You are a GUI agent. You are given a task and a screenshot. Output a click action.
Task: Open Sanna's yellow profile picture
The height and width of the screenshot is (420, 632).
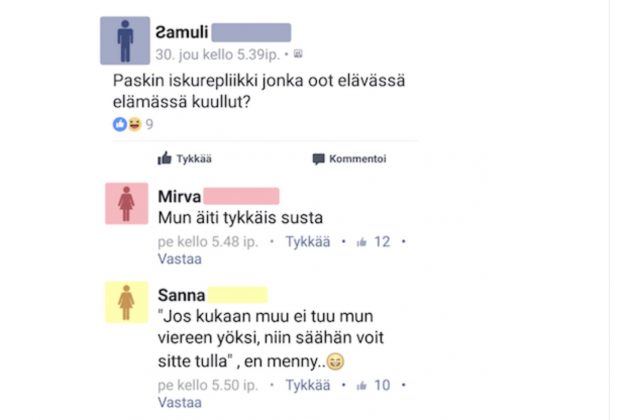coord(127,302)
